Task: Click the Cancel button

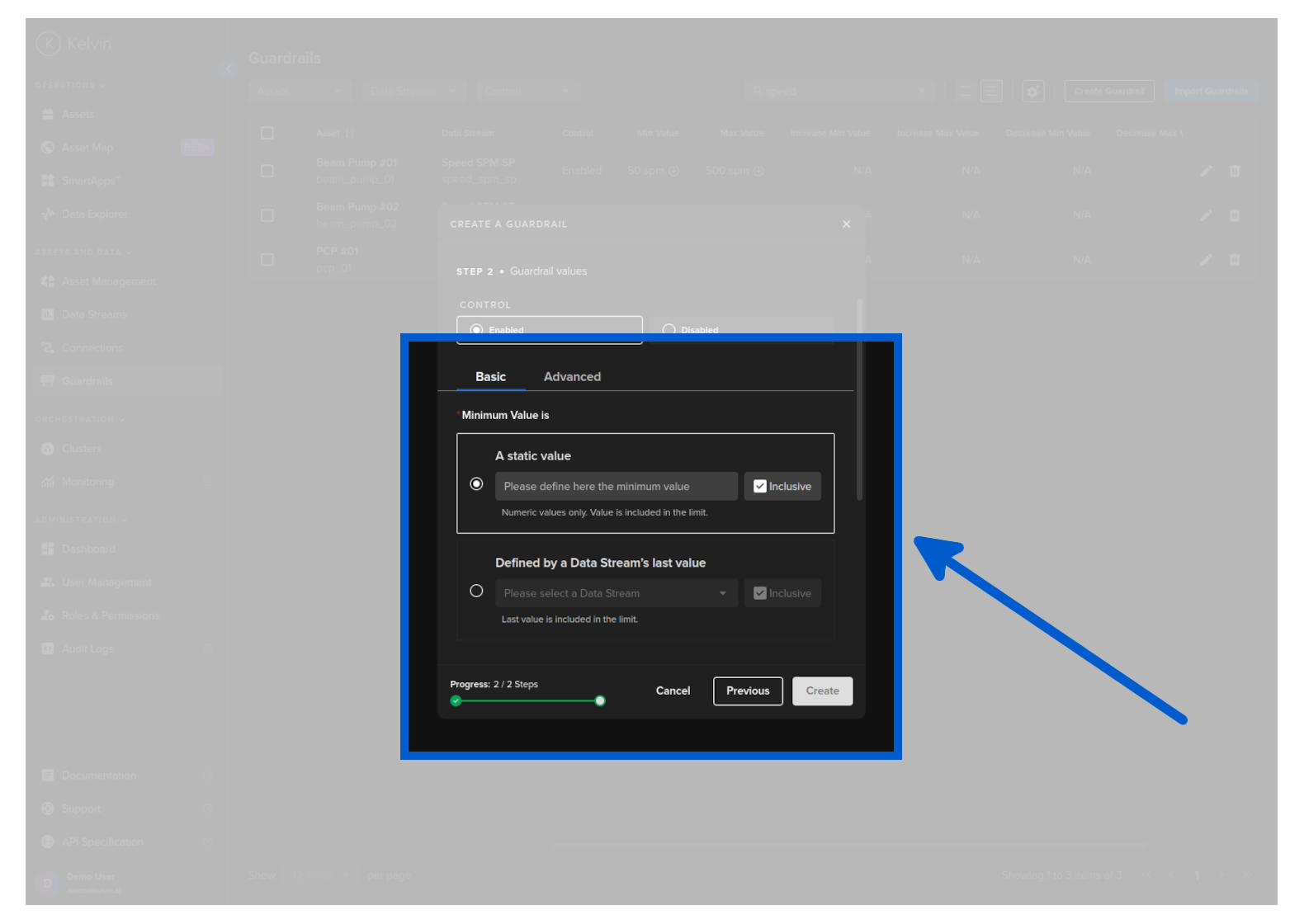Action: click(x=673, y=691)
